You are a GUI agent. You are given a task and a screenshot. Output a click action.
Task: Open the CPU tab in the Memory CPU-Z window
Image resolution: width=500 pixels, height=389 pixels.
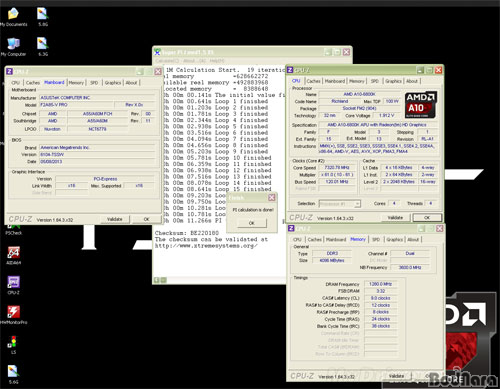pos(297,239)
